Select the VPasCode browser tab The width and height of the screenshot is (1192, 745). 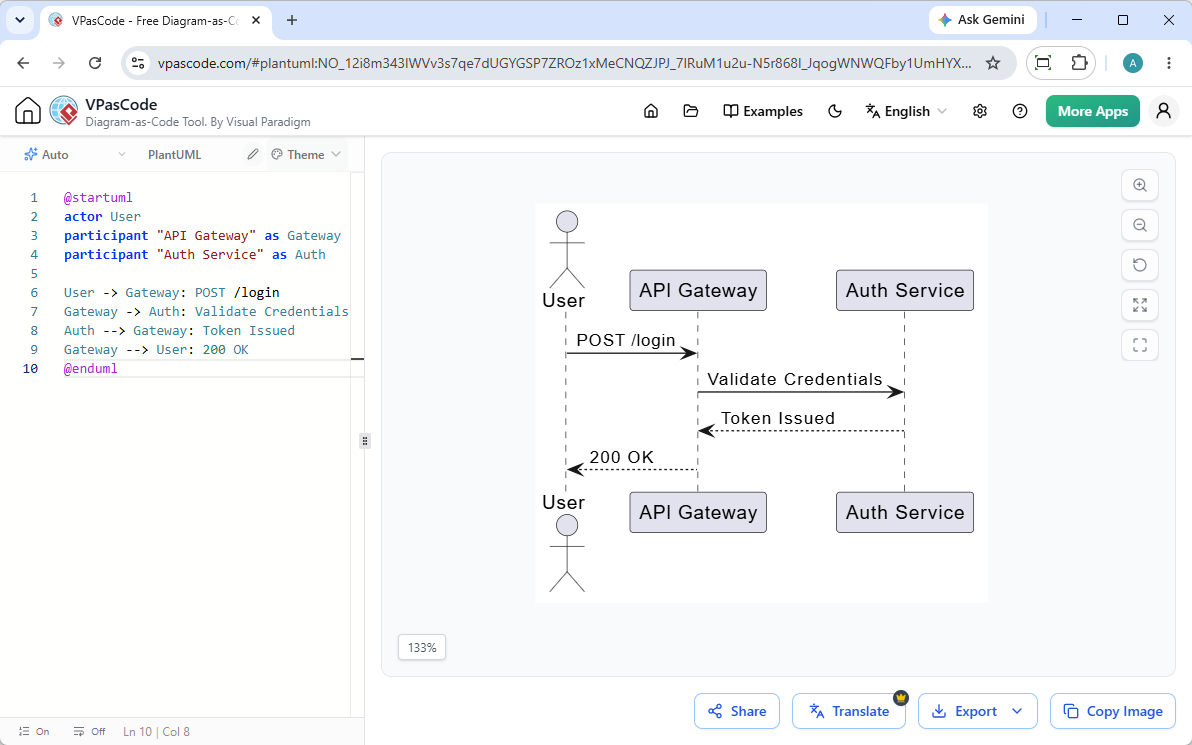[154, 21]
